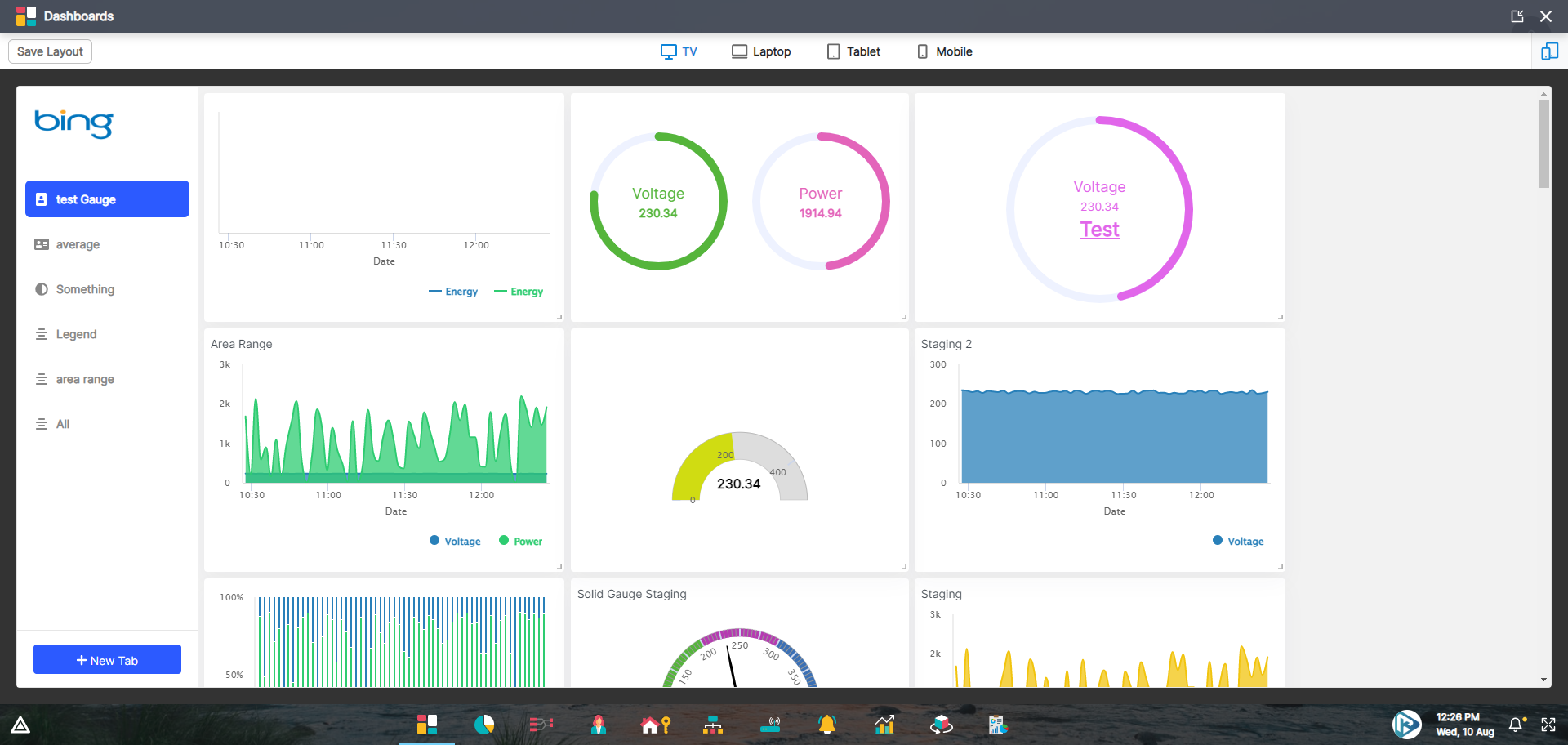Click the popout window icon in the title bar
This screenshot has height=745, width=1568.
[1517, 16]
